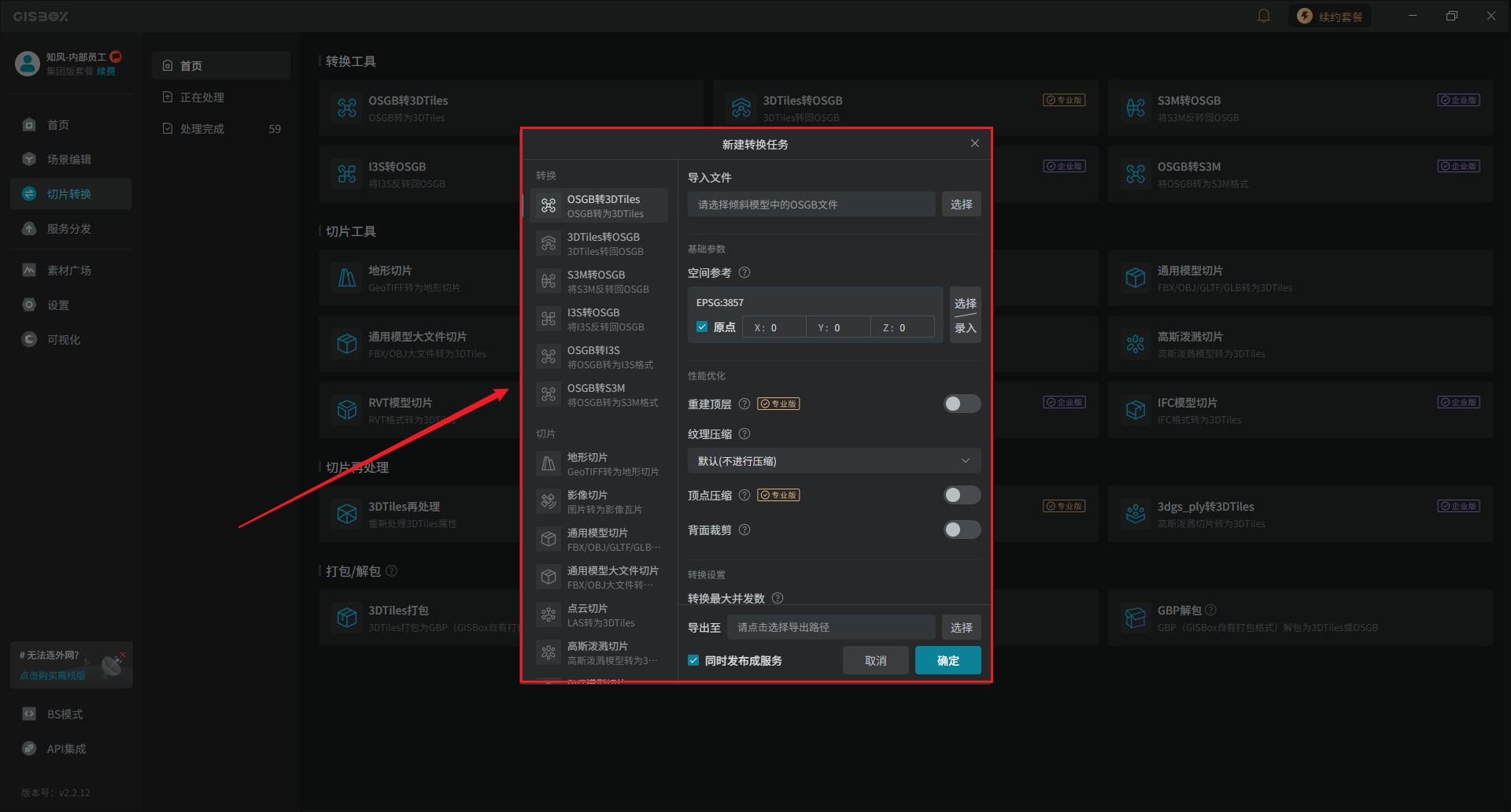
Task: Click the user avatar icon
Action: coord(28,63)
